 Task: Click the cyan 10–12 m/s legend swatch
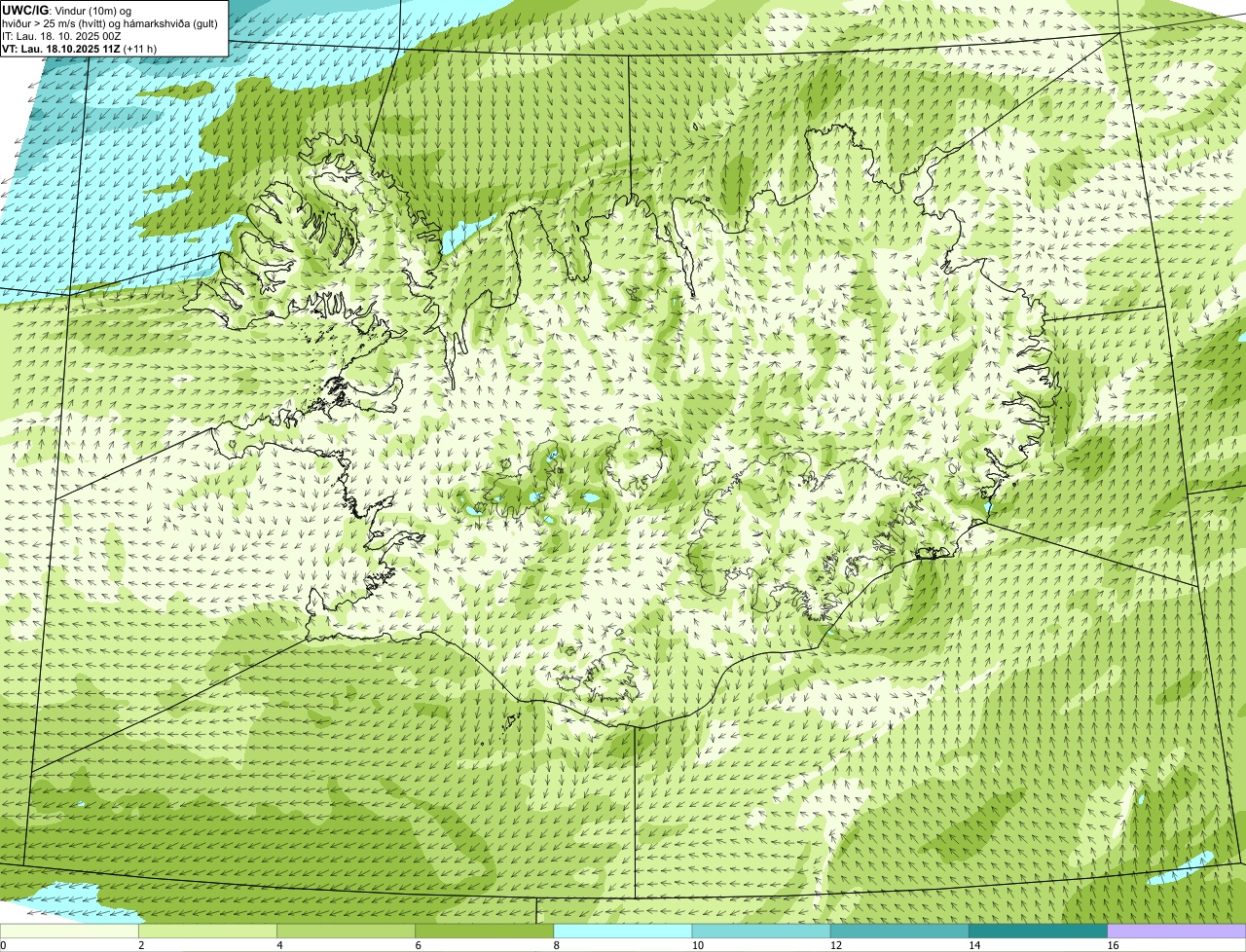tap(761, 932)
